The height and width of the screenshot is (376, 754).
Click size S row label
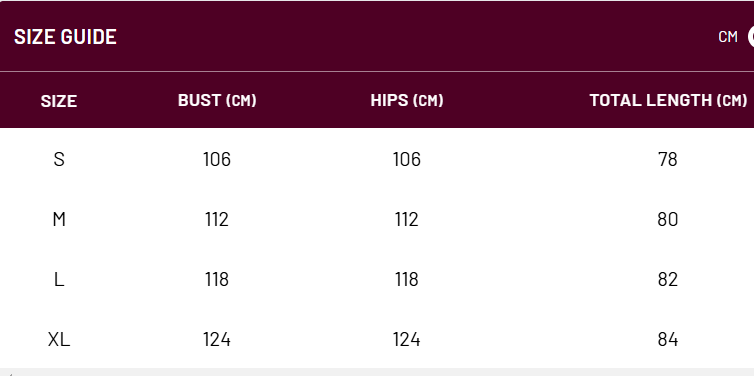pyautogui.click(x=59, y=159)
